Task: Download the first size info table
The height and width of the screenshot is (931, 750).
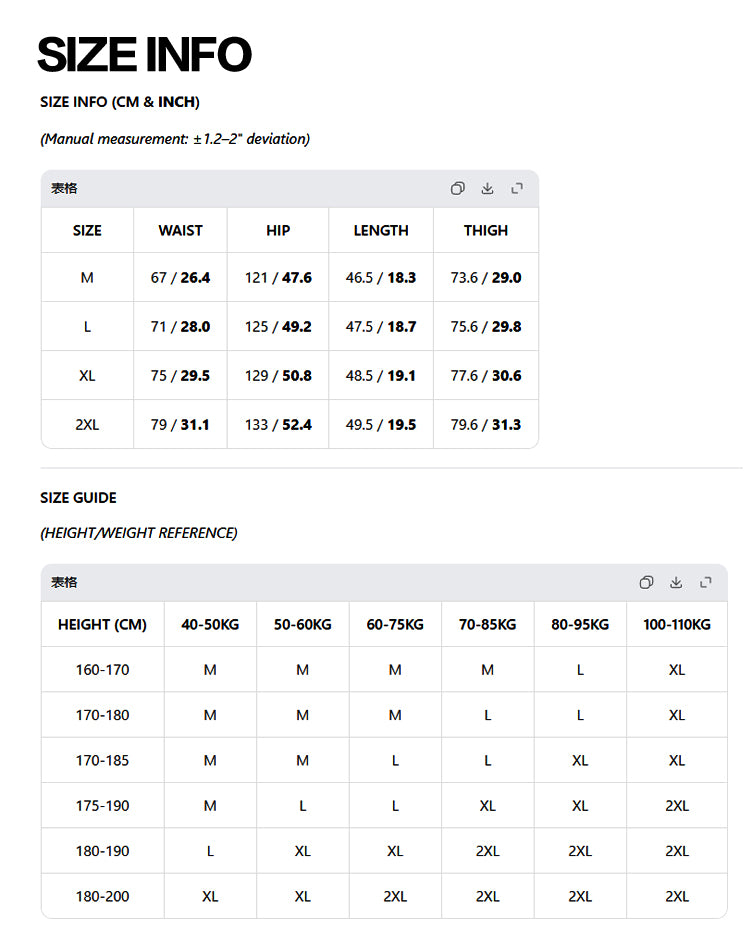Action: (487, 188)
